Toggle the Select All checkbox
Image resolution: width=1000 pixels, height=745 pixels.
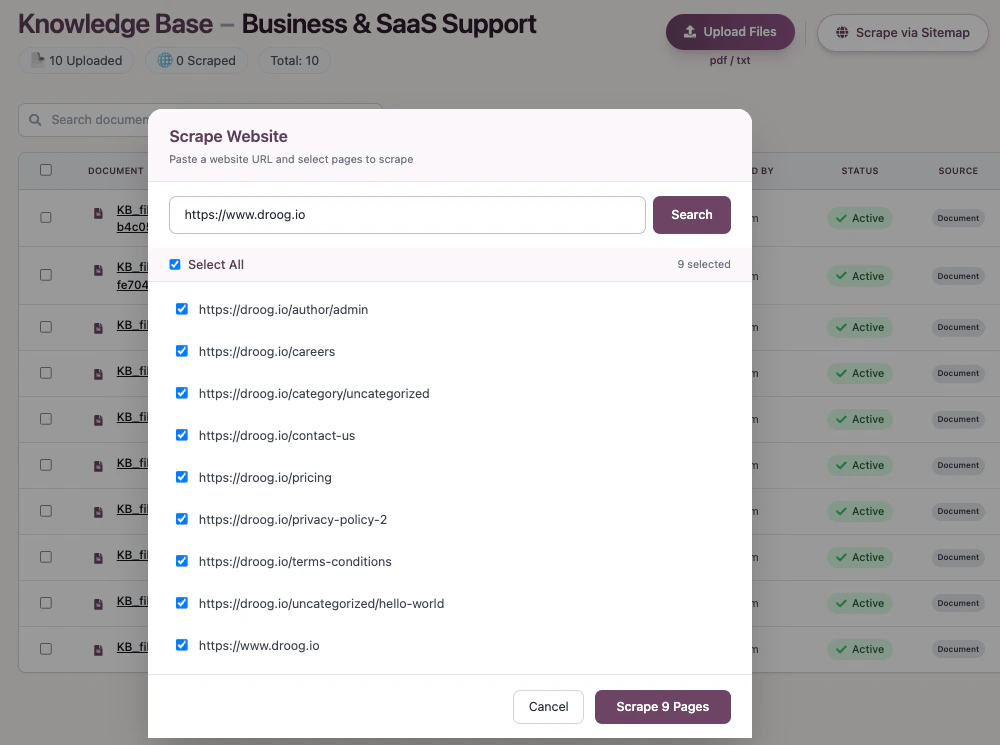pos(175,264)
